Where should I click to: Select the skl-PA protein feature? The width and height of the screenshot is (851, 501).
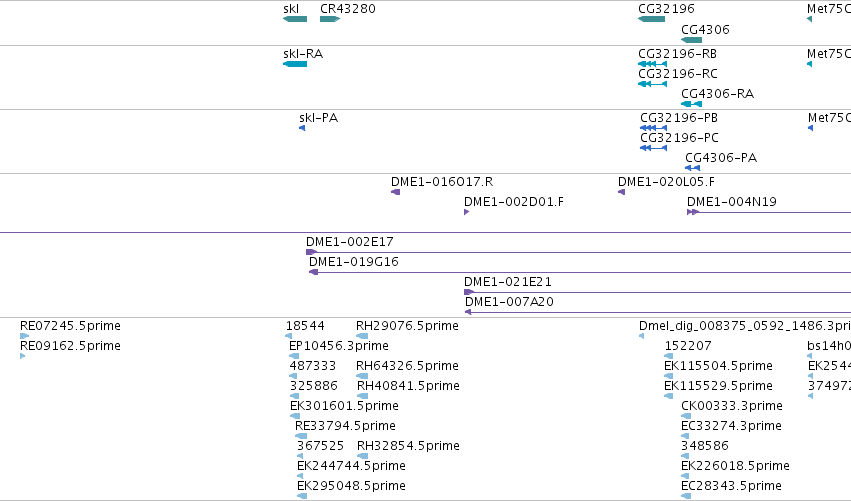302,128
